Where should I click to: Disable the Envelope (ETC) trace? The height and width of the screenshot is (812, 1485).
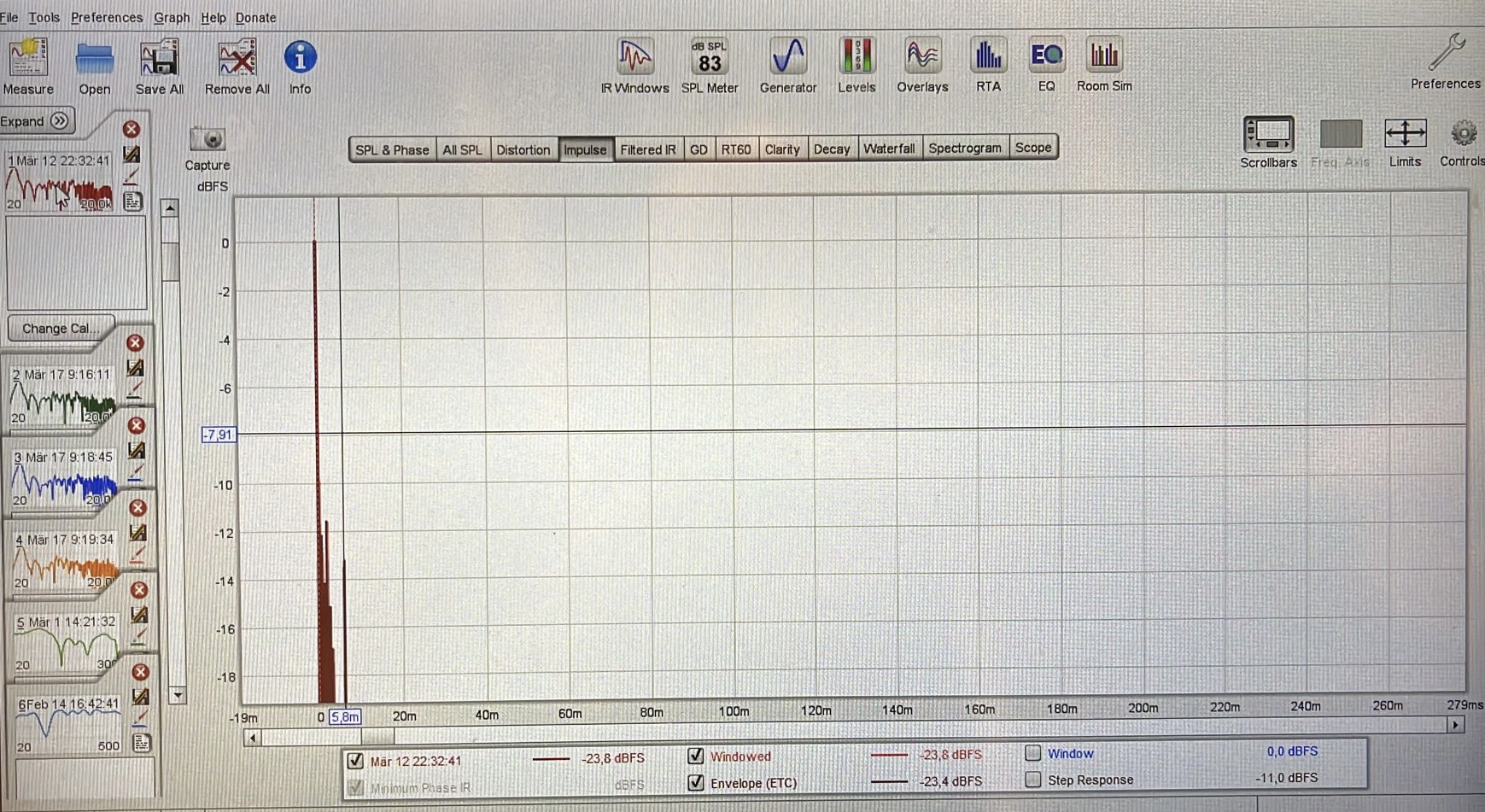(696, 783)
